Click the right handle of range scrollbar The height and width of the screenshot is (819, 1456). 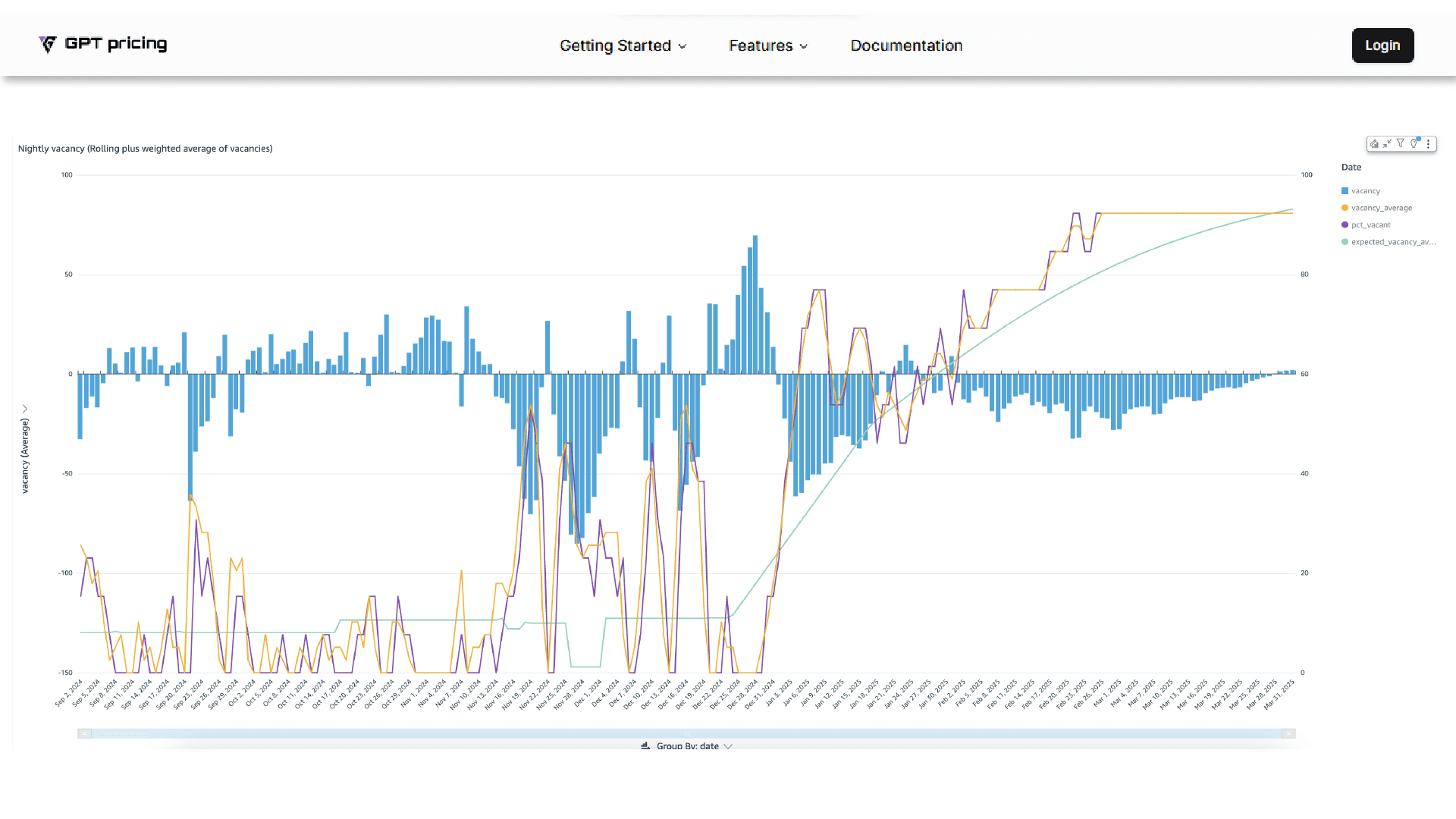point(1288,733)
